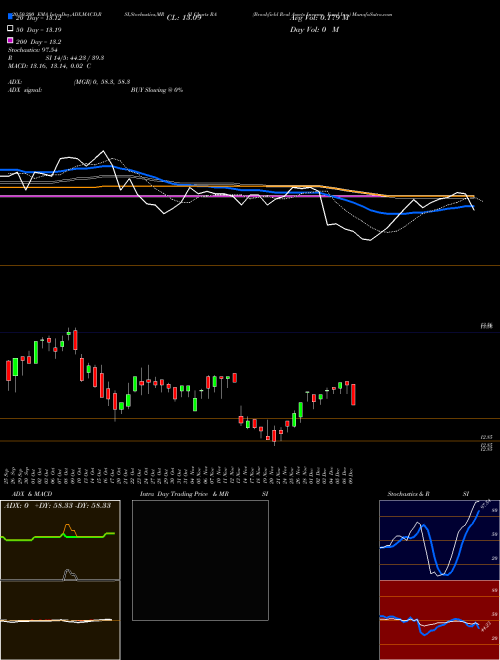The height and width of the screenshot is (660, 500).
Task: Click the ADX signal label
Action: coord(25,90)
